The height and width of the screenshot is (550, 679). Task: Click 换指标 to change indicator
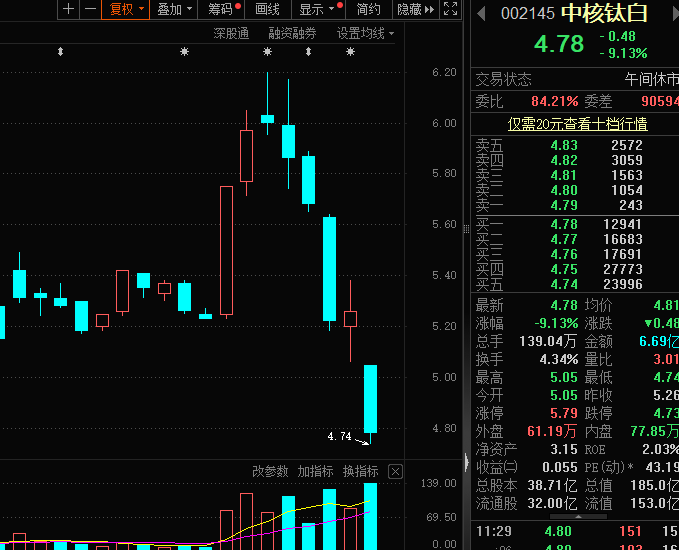(x=360, y=471)
